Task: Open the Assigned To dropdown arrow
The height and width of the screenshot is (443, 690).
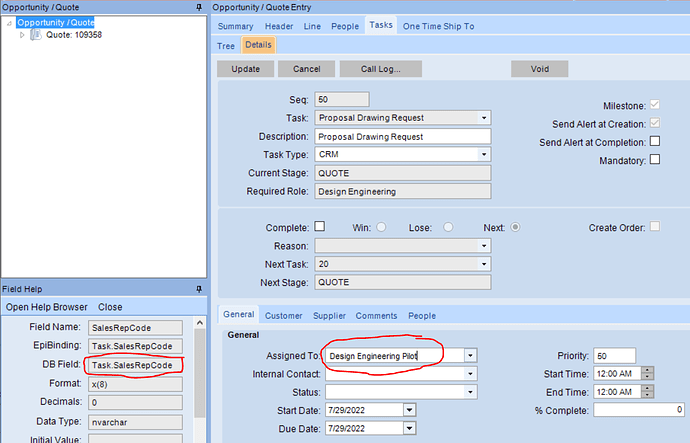Action: 470,355
